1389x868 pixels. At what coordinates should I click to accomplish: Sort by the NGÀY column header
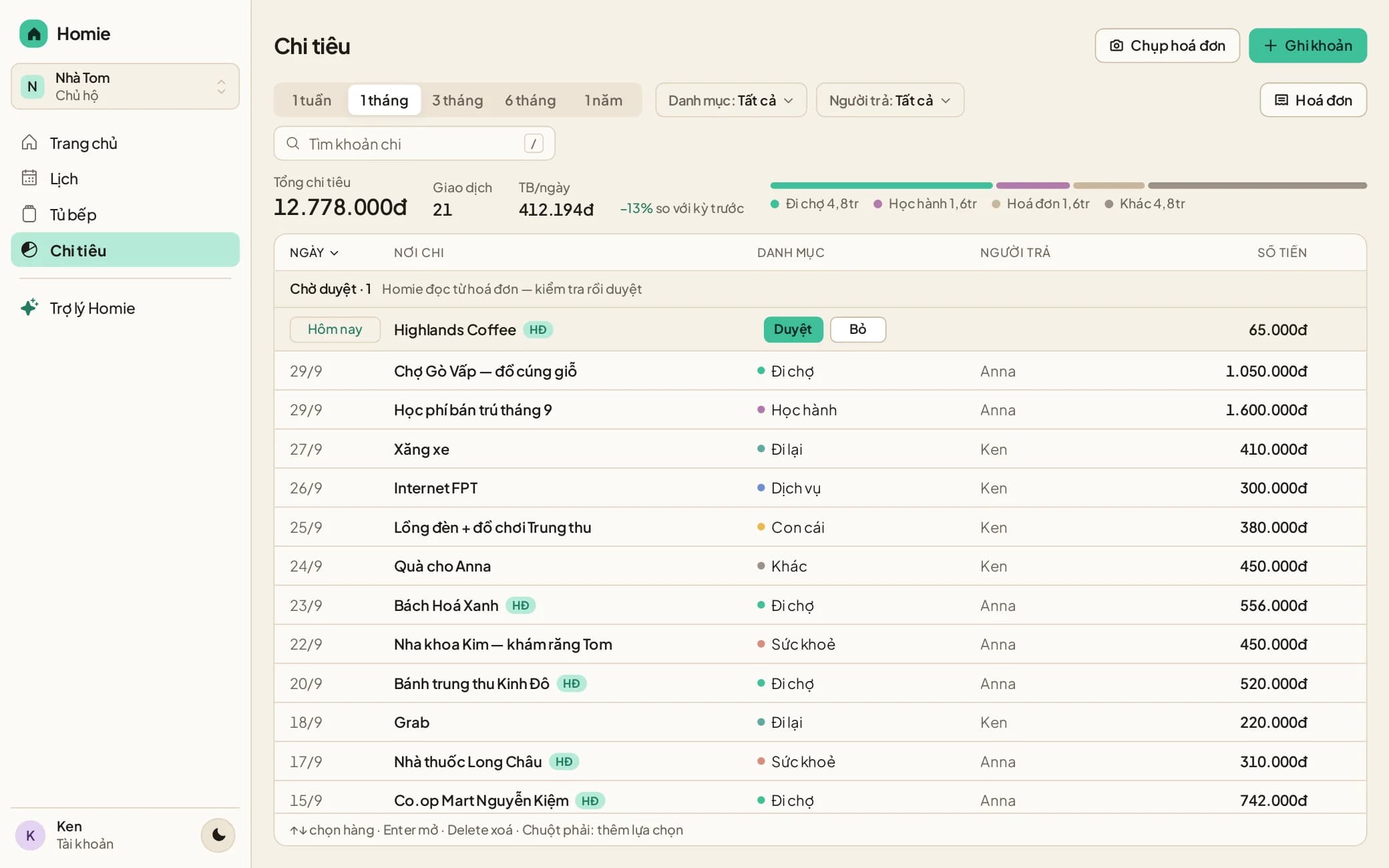(314, 252)
